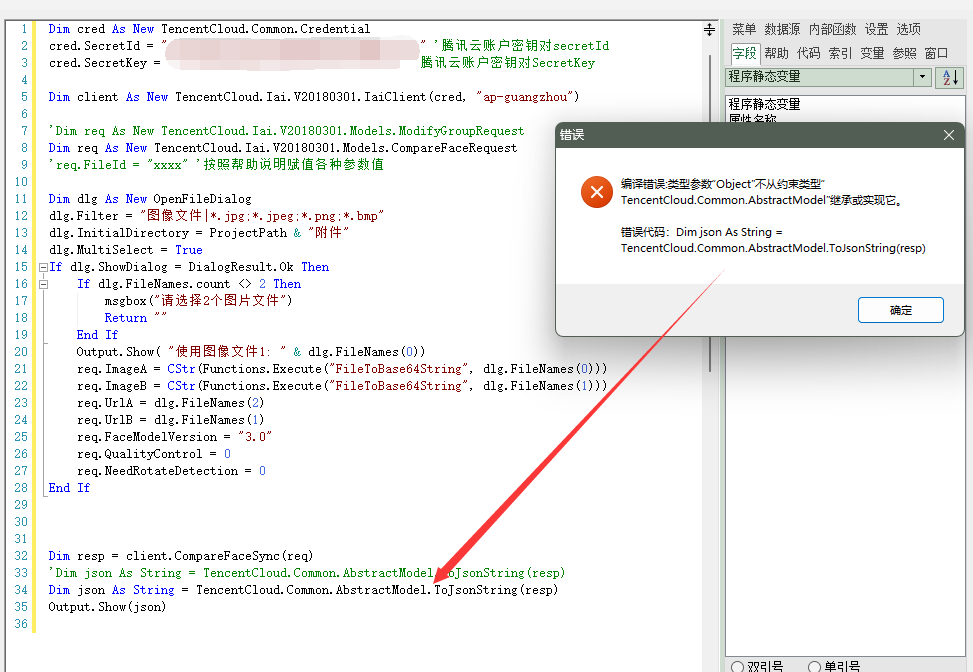
Task: Select the 双引号 radio button
Action: 737,666
